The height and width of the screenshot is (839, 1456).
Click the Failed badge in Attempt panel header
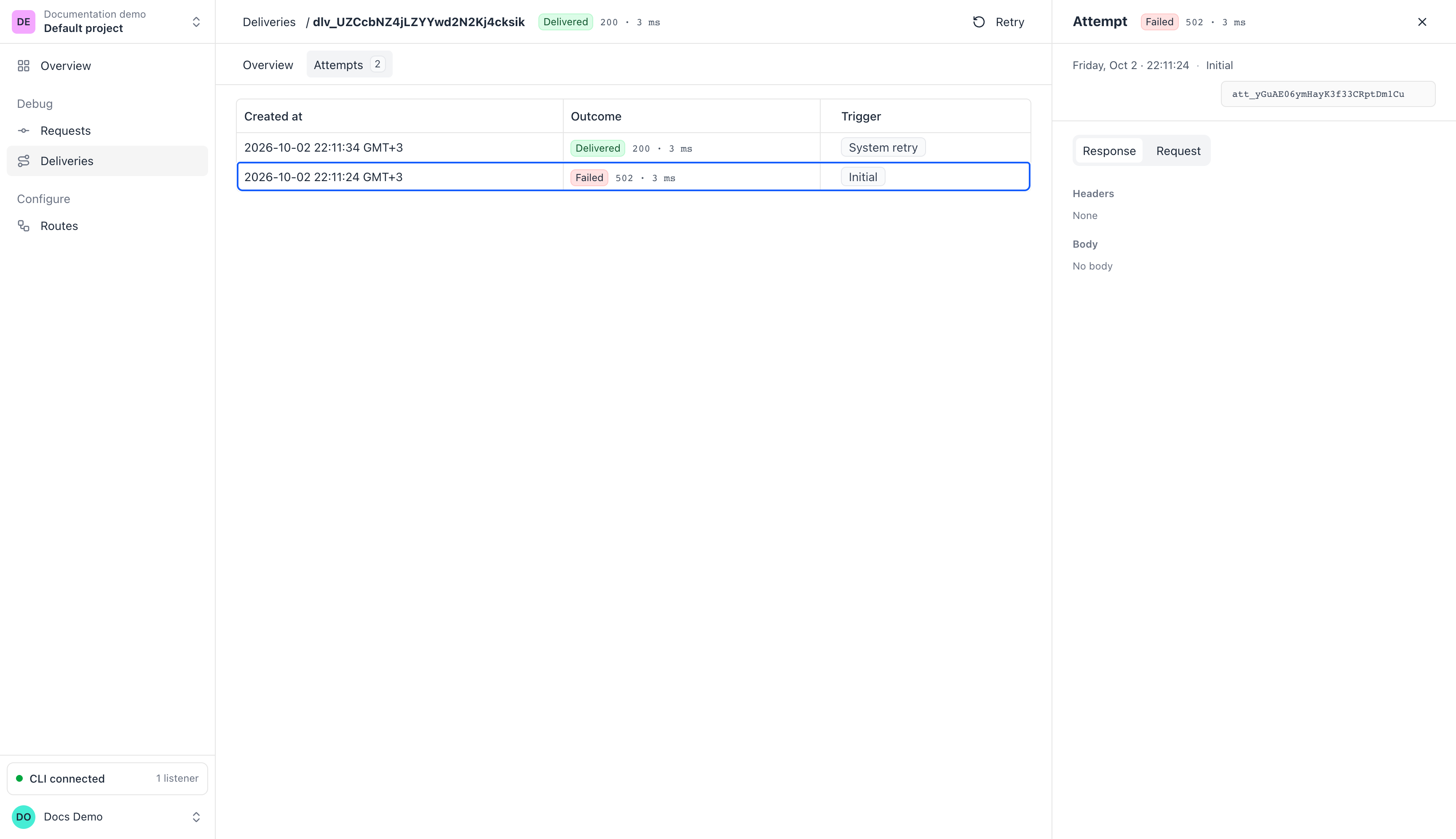(1159, 22)
